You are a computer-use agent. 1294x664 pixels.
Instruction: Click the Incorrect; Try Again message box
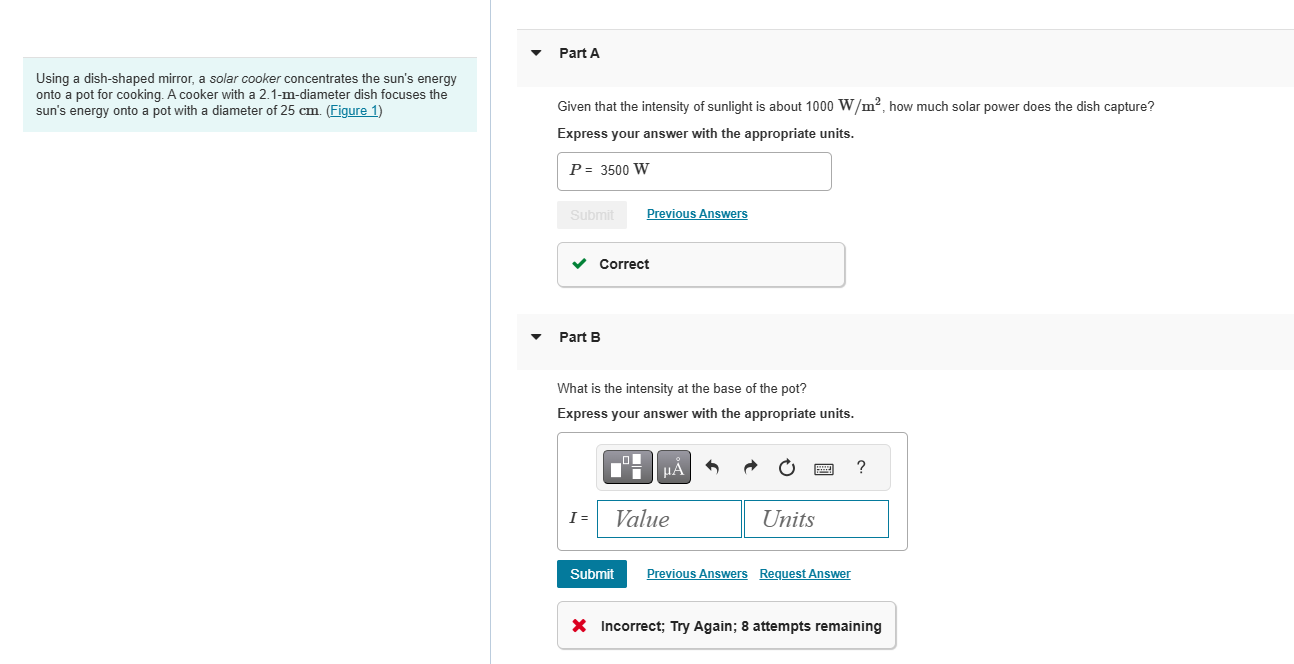pyautogui.click(x=726, y=626)
